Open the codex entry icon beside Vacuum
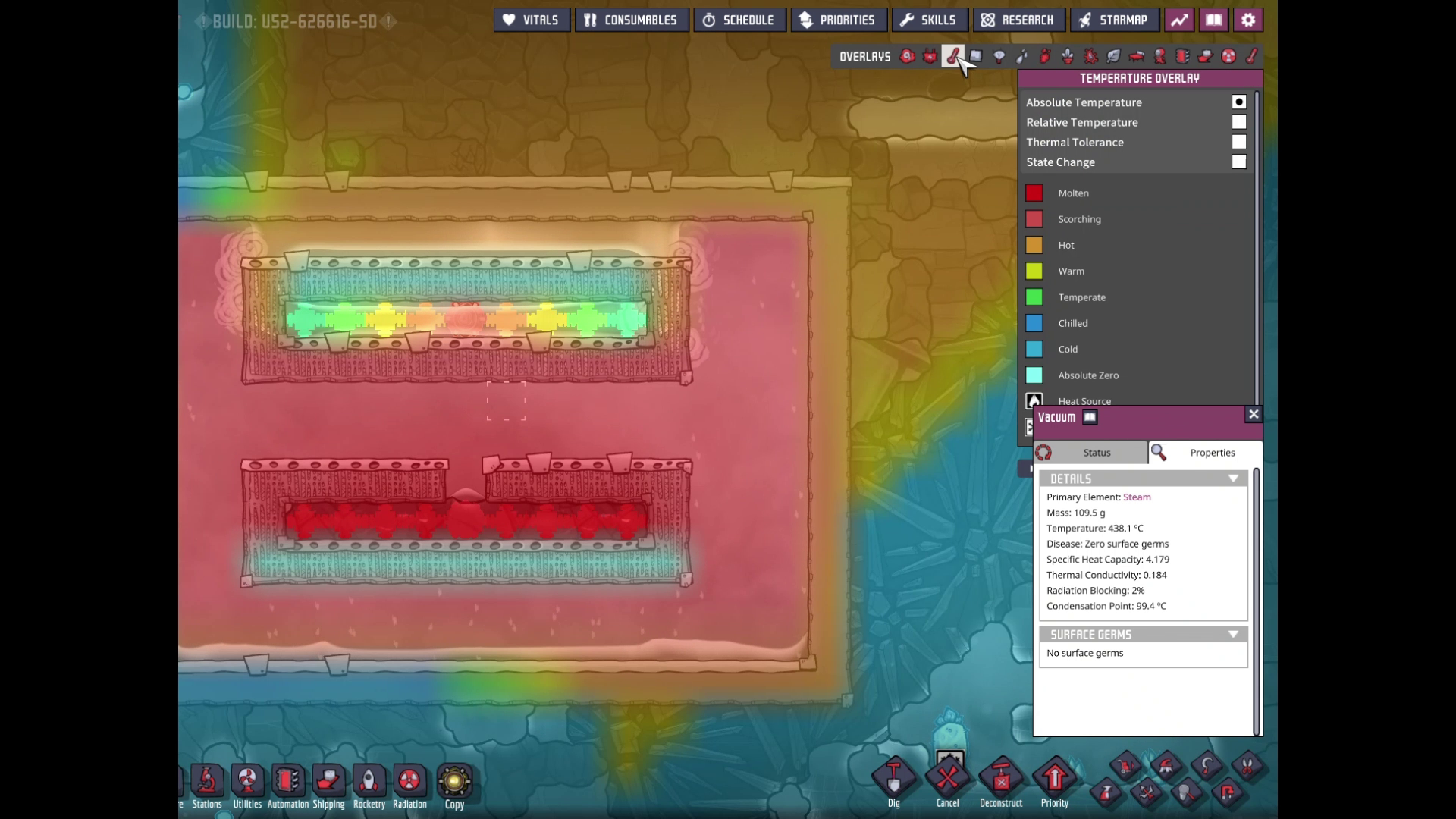 tap(1090, 417)
